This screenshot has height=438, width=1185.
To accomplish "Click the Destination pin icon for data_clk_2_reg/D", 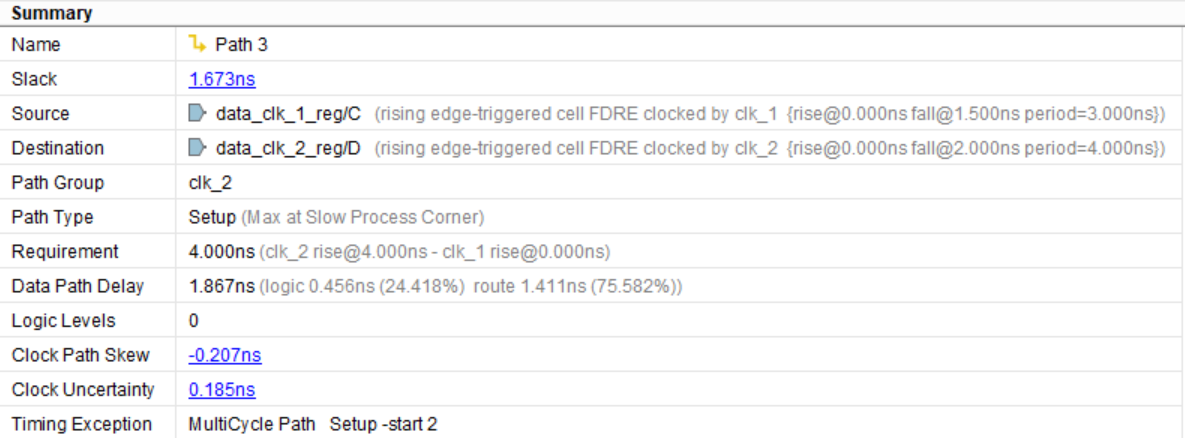I will (196, 148).
